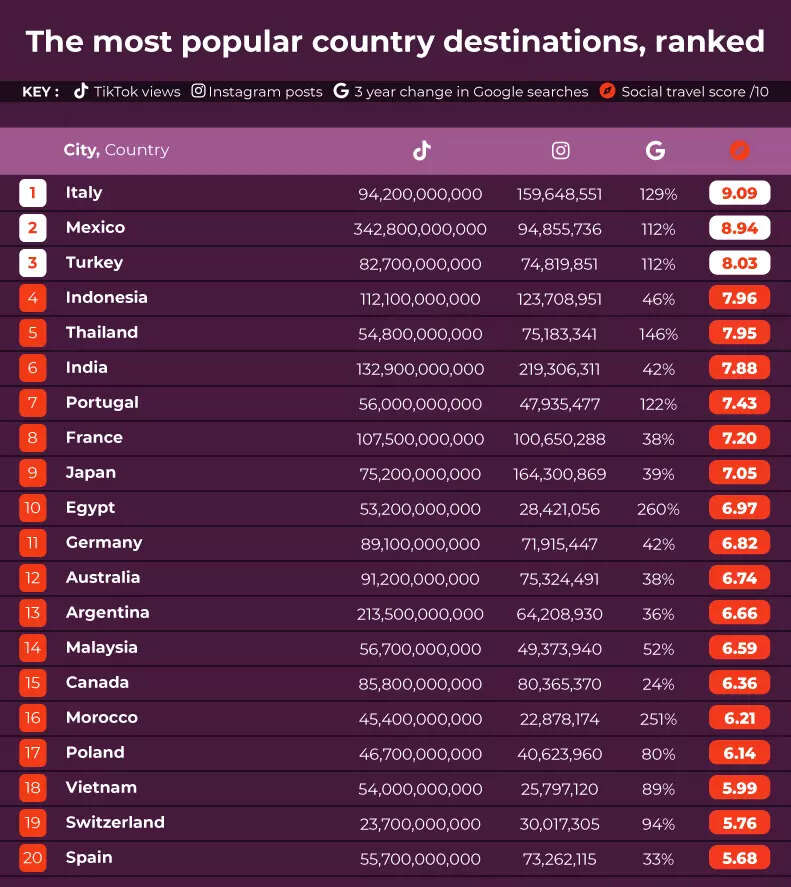This screenshot has height=887, width=791.
Task: Click Turkey's 8.03 score badge
Action: coord(739,263)
